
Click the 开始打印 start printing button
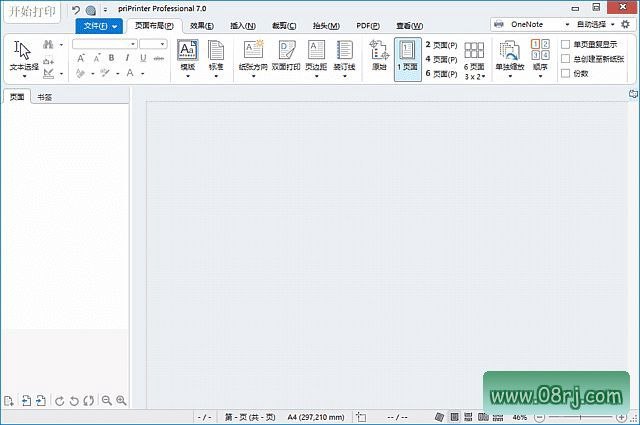[x=32, y=11]
